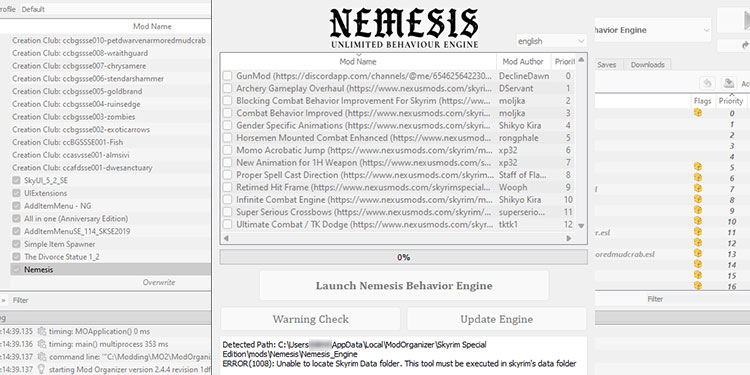Click the flag icon in plugin priority row 10
750x375 pixels.
pos(698,221)
